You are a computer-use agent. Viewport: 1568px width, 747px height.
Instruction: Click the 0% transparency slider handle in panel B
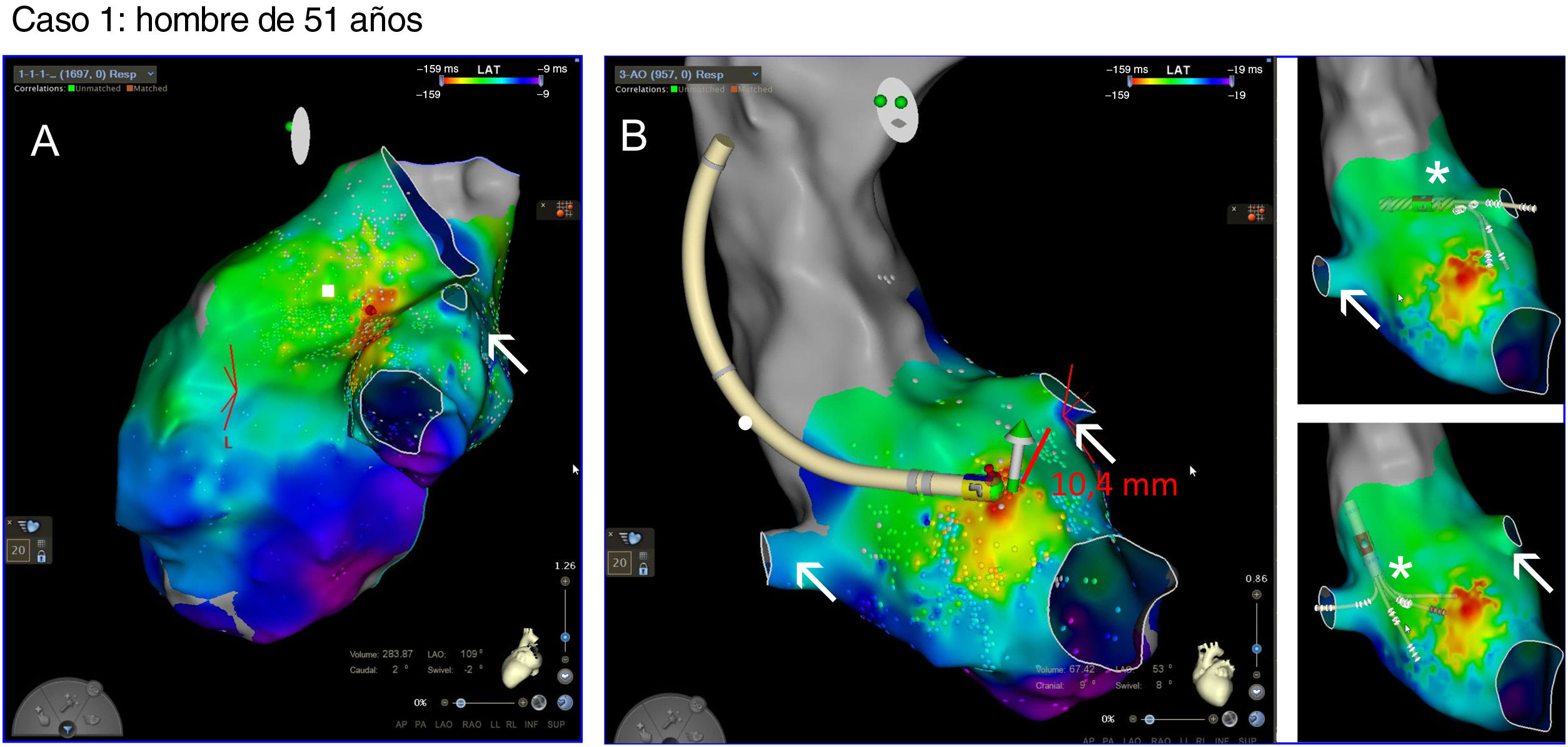point(1149,719)
